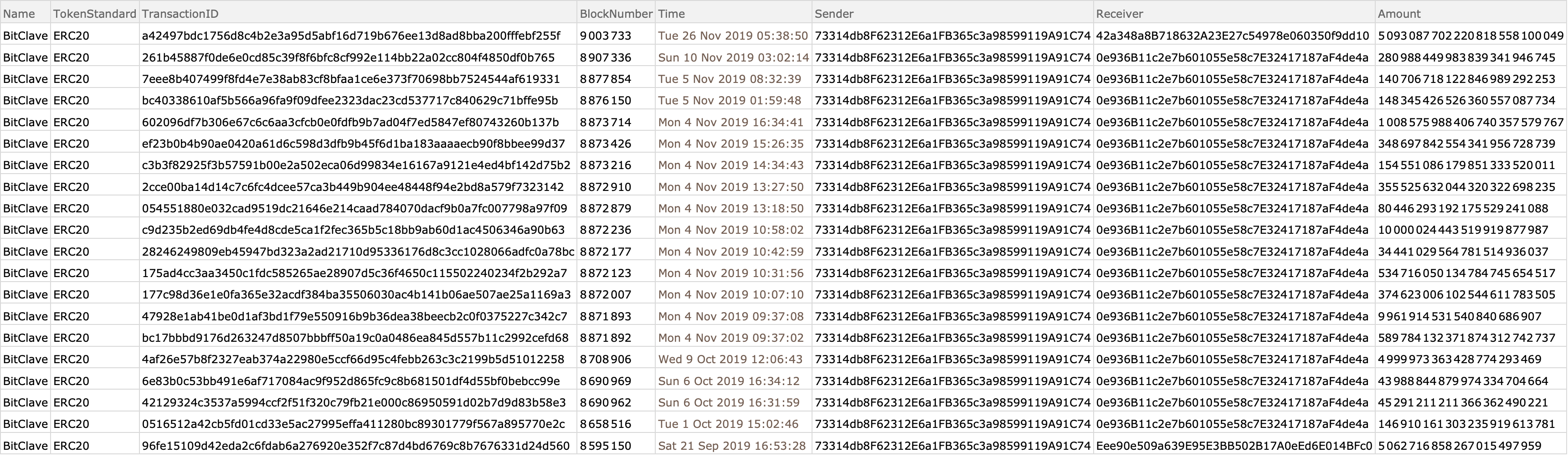
Task: Click amount 146 910 161 303 235 919 613 781
Action: pyautogui.click(x=1466, y=424)
